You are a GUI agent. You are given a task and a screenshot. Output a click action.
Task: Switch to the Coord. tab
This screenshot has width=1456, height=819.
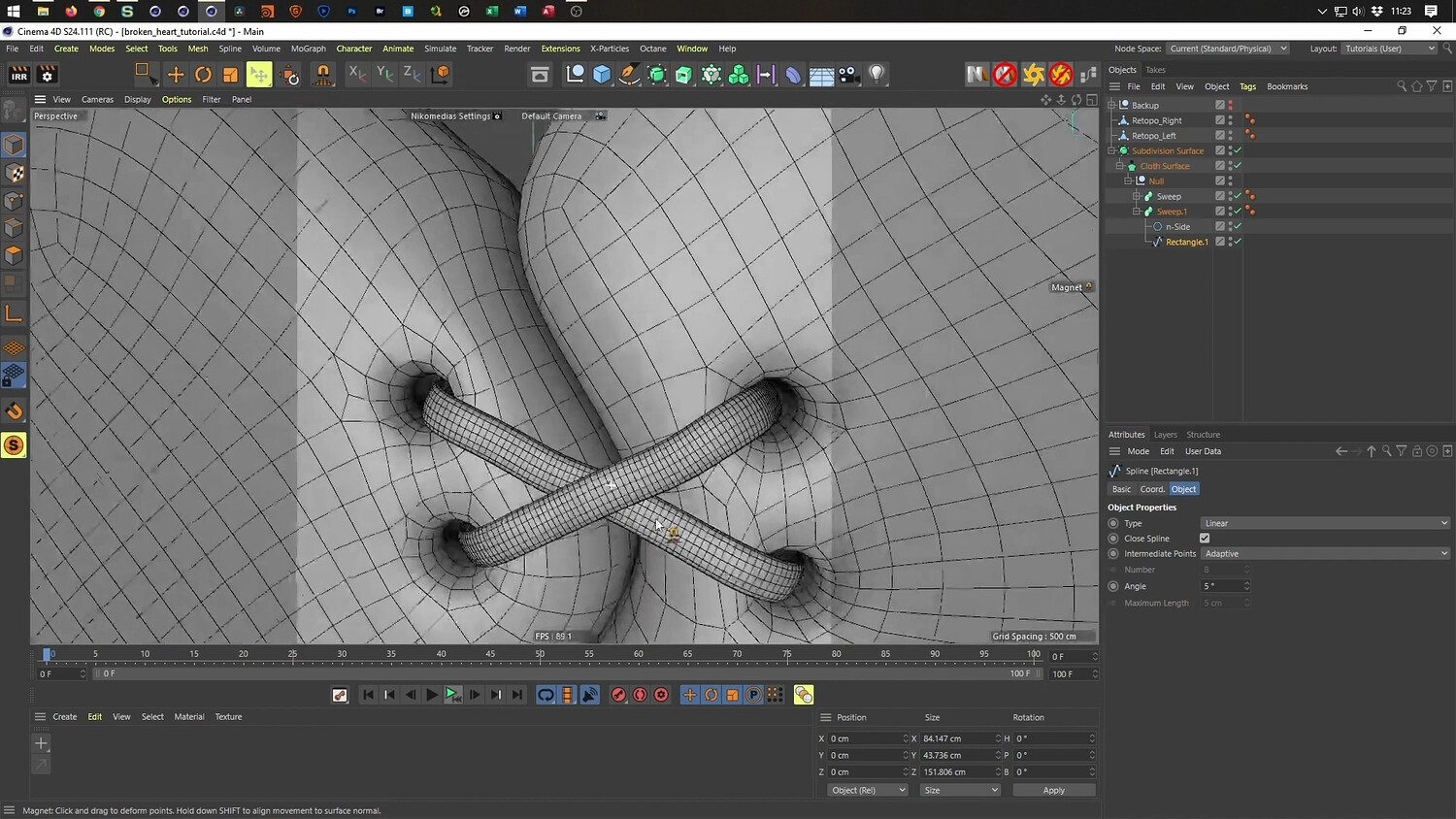click(x=1152, y=489)
